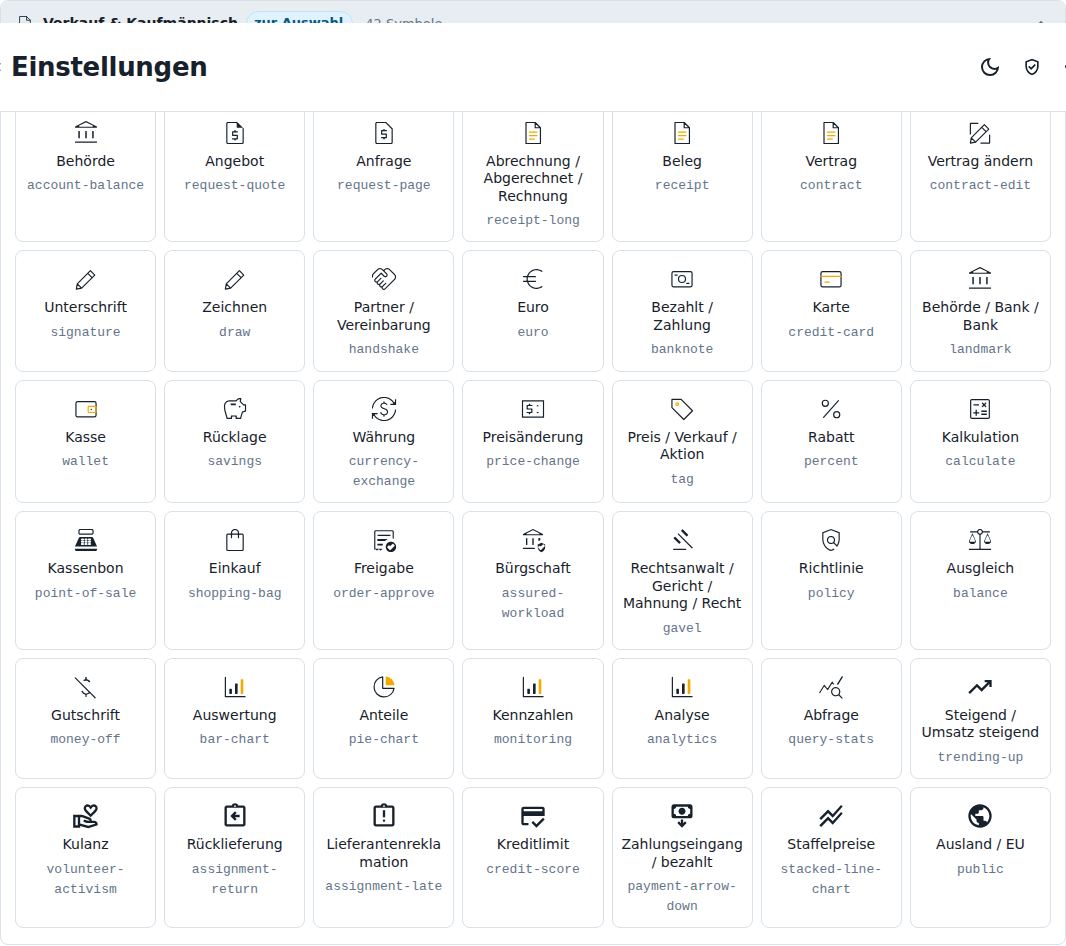
Task: Choose the Zahlungseingang payment-arrow-down card
Action: tap(682, 858)
